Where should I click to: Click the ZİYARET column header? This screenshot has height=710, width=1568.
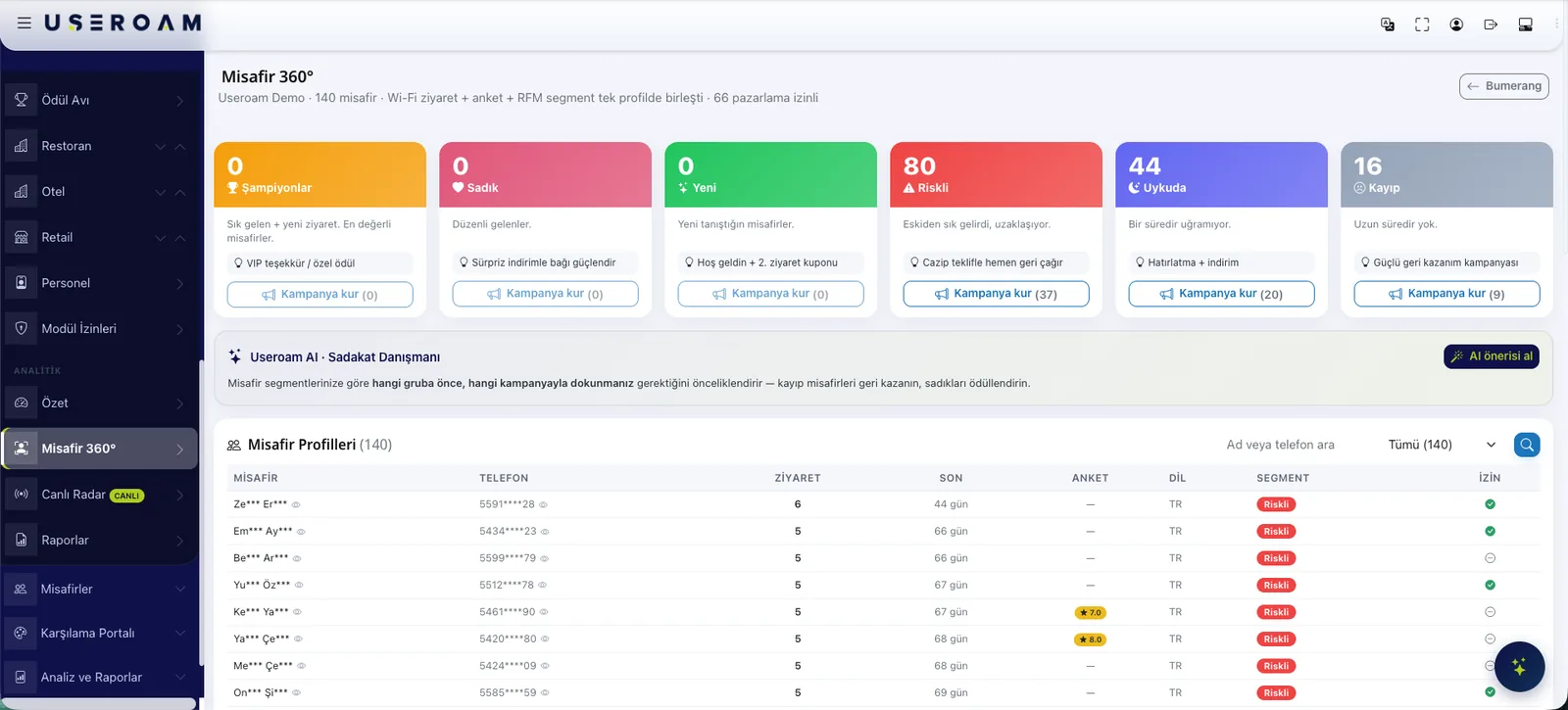pyautogui.click(x=798, y=478)
